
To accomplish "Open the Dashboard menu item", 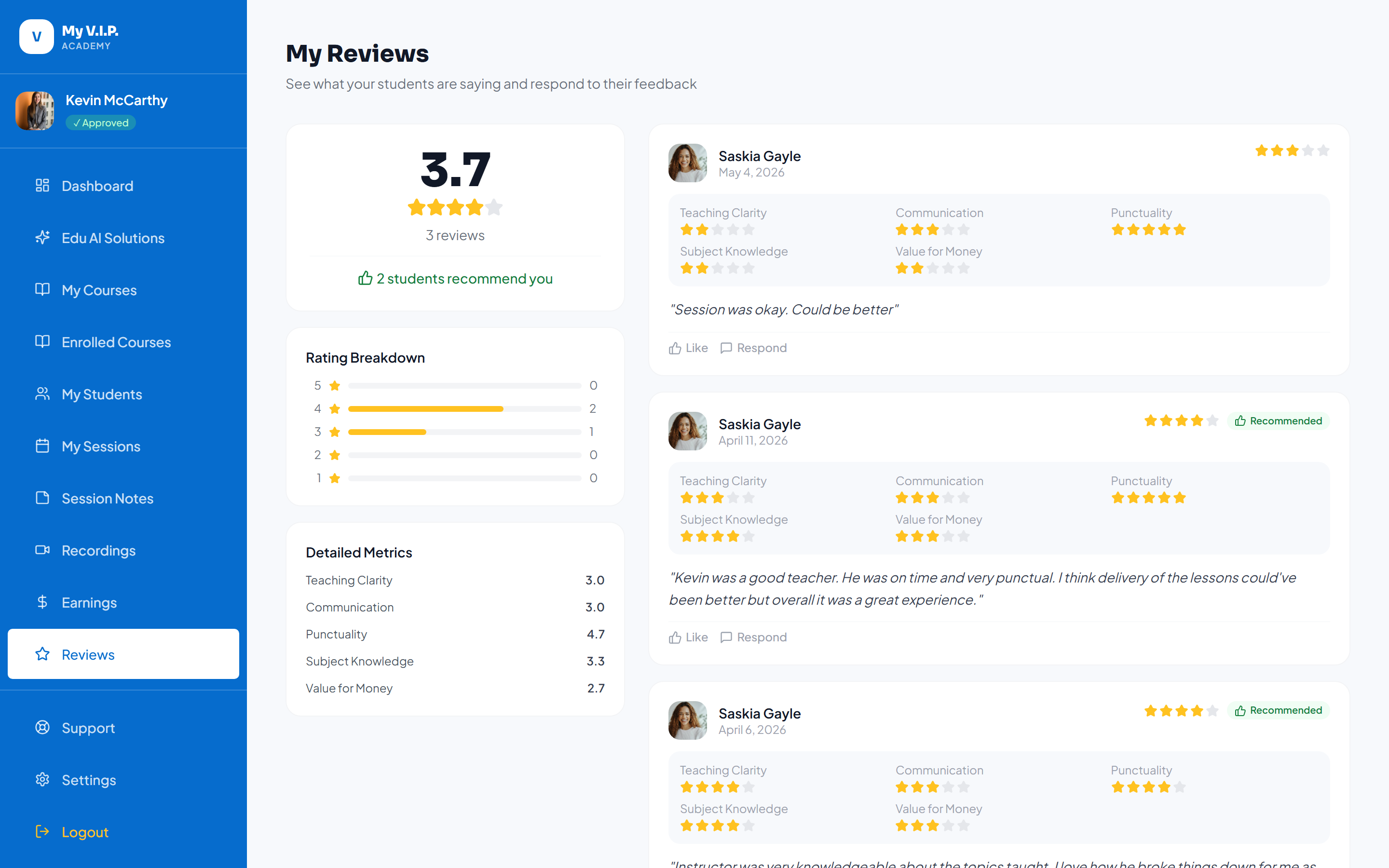I will (123, 186).
